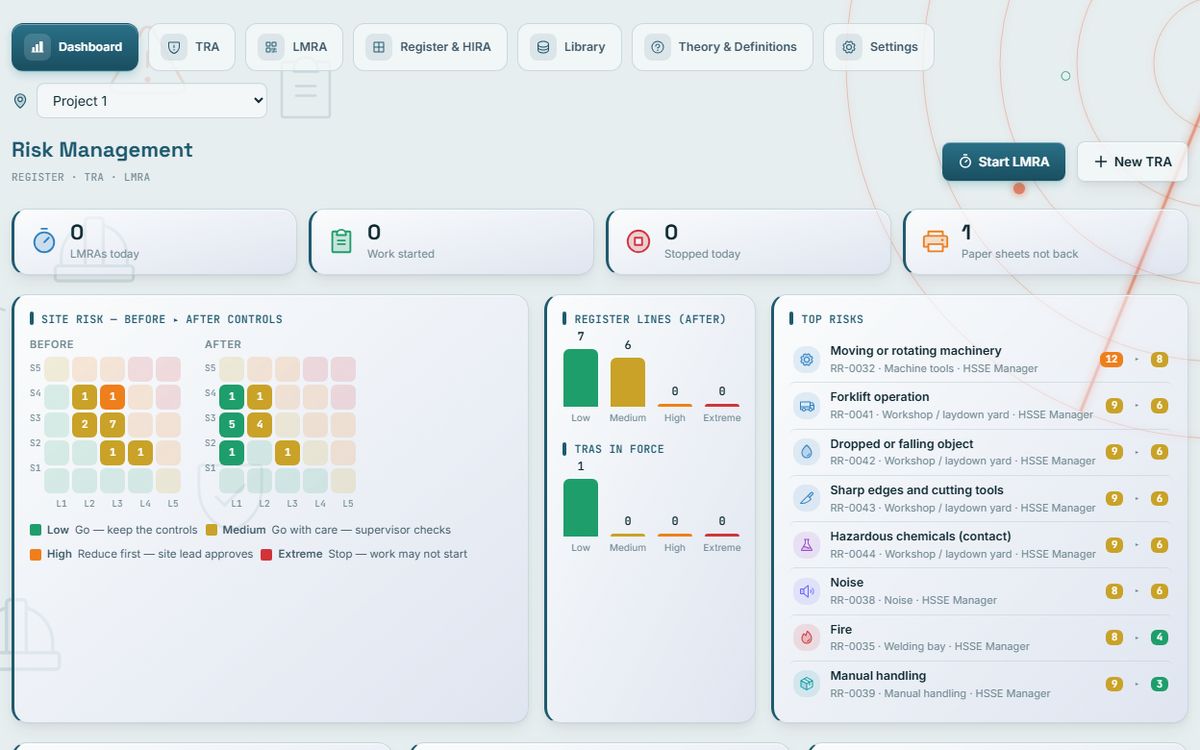The width and height of the screenshot is (1200, 750).
Task: Click the New TRA button
Action: [1132, 161]
